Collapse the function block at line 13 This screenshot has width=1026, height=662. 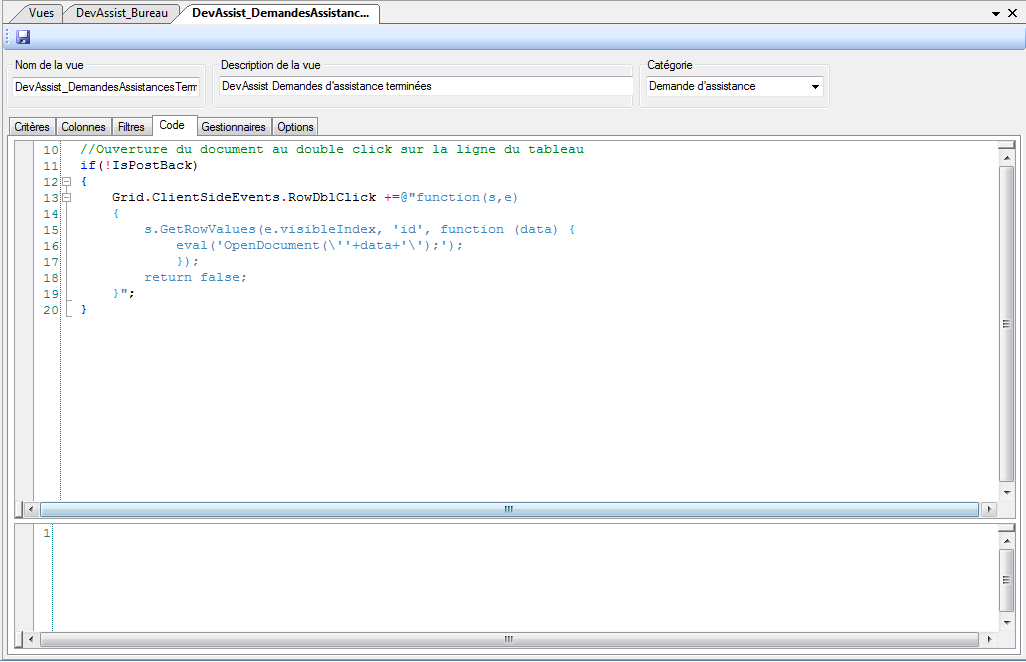pos(66,198)
